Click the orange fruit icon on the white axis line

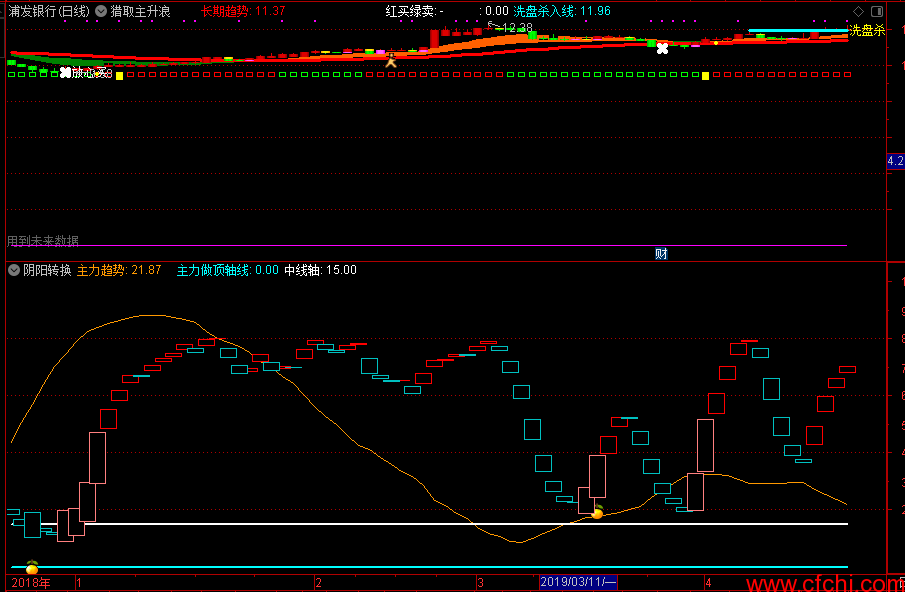click(597, 512)
